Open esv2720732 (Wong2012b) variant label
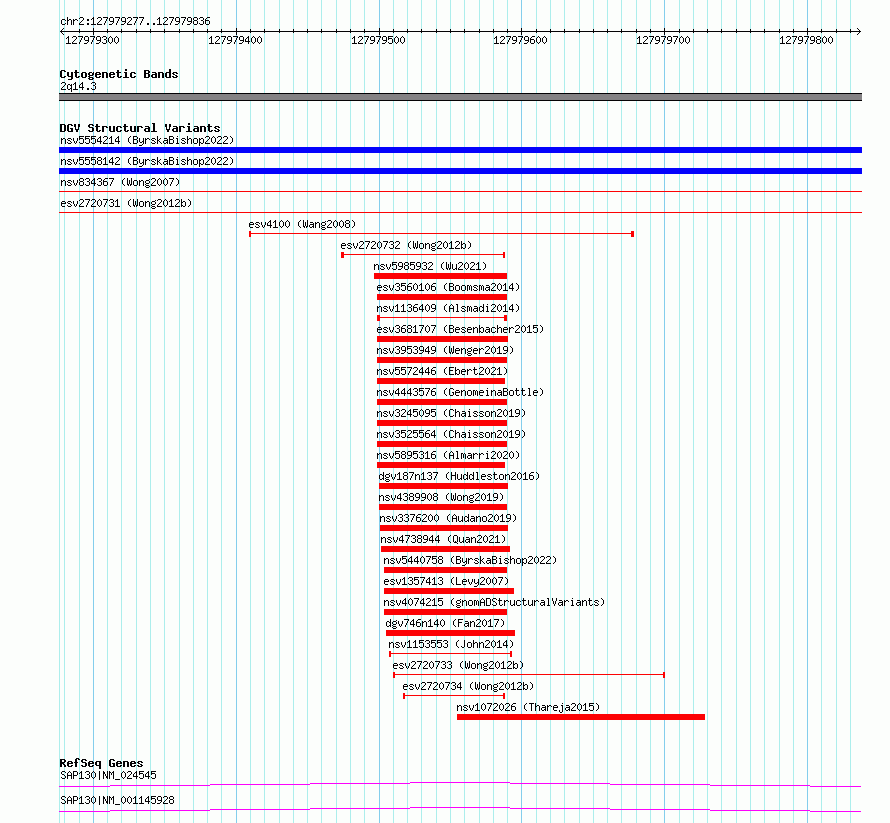This screenshot has width=890, height=823. coord(406,245)
